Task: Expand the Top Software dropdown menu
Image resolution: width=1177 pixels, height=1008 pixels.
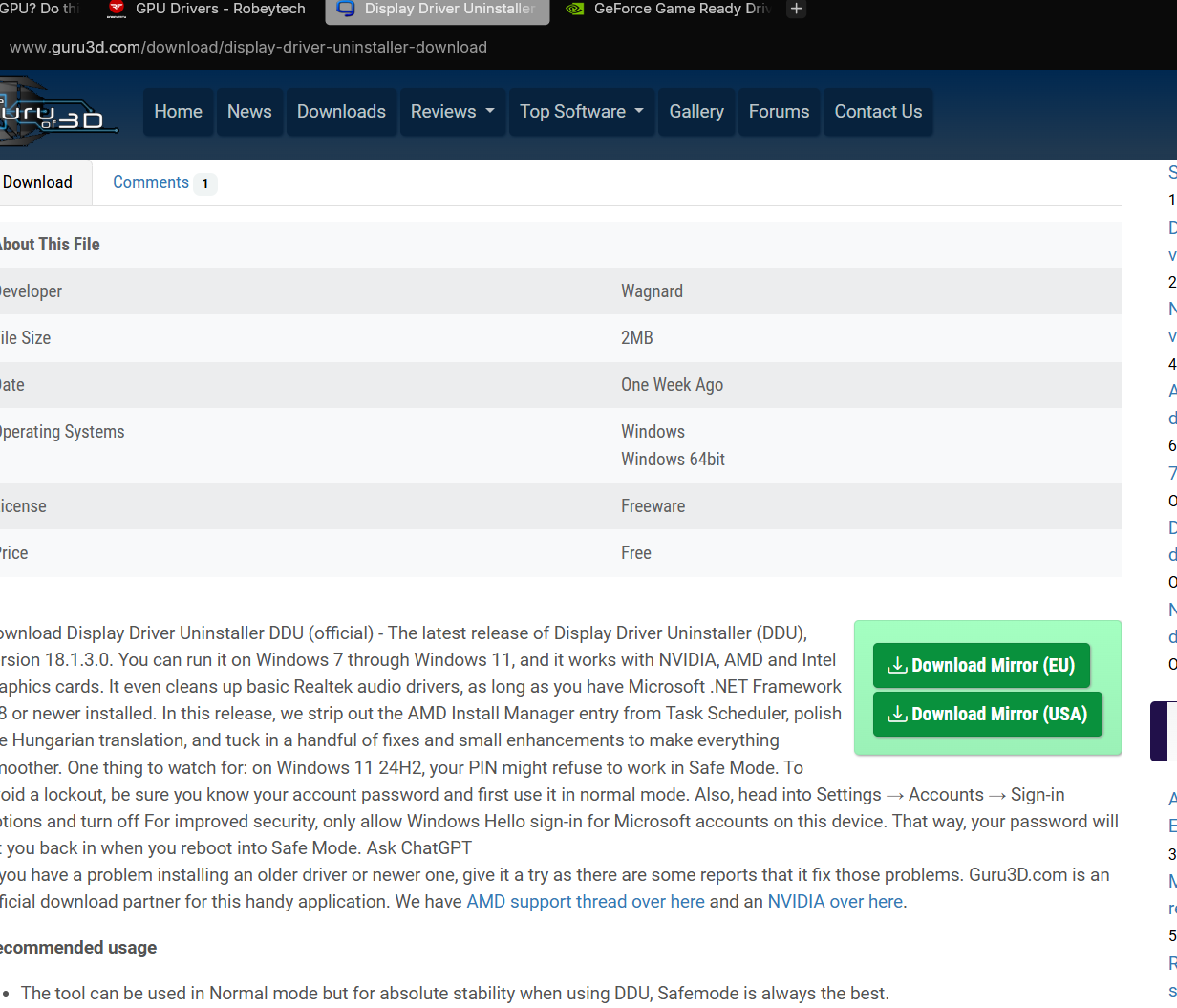Action: tap(582, 112)
